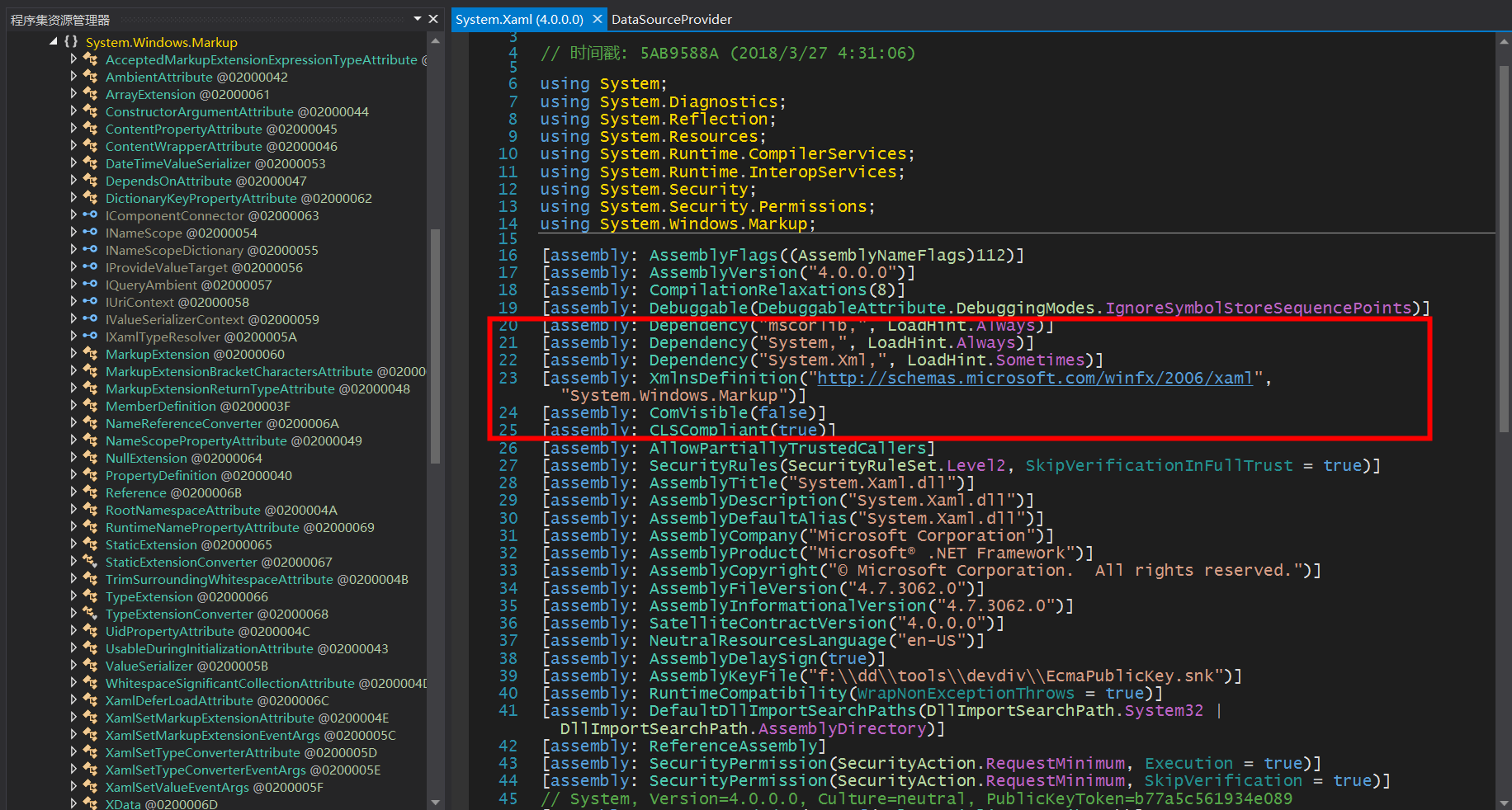Click IgnoreSymbolStoreSequencePoints in the code

pyautogui.click(x=1259, y=308)
